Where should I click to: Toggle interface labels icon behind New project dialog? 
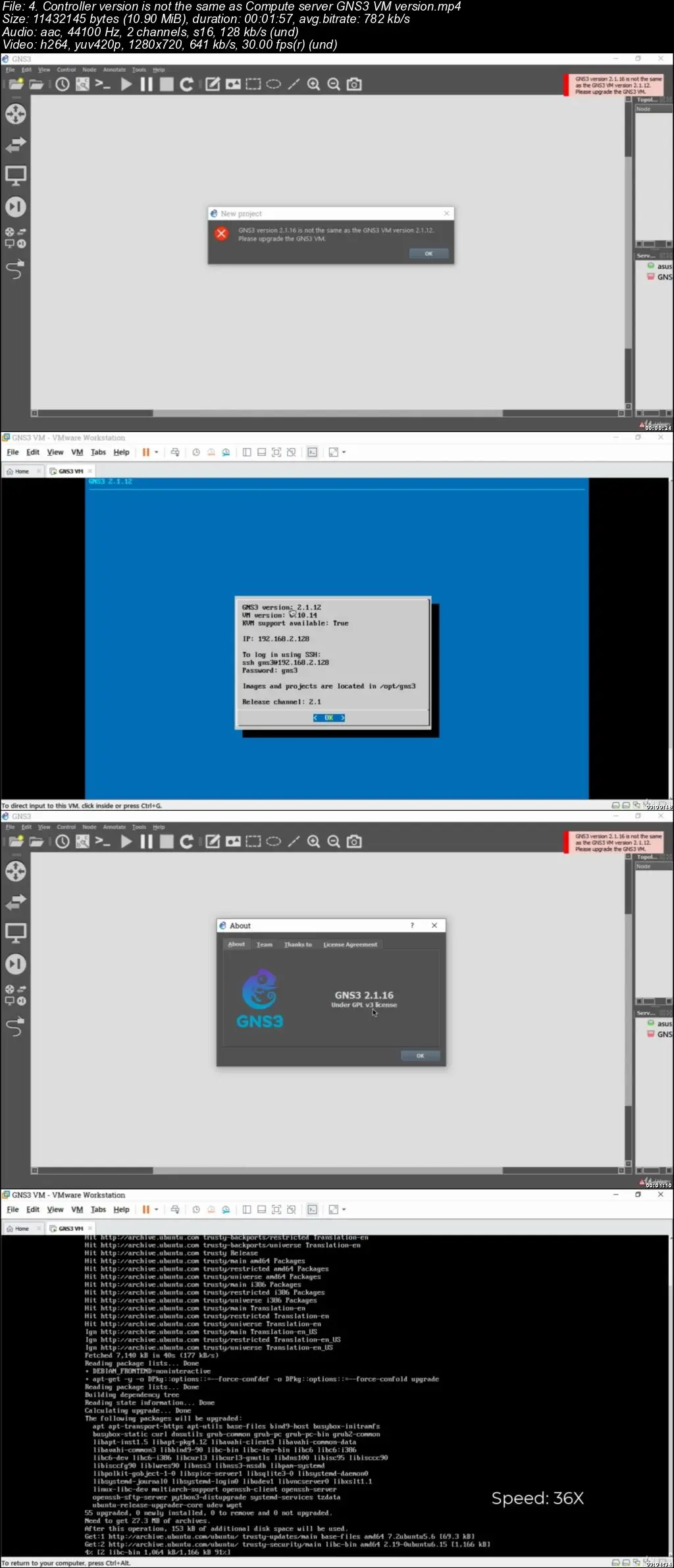click(82, 84)
